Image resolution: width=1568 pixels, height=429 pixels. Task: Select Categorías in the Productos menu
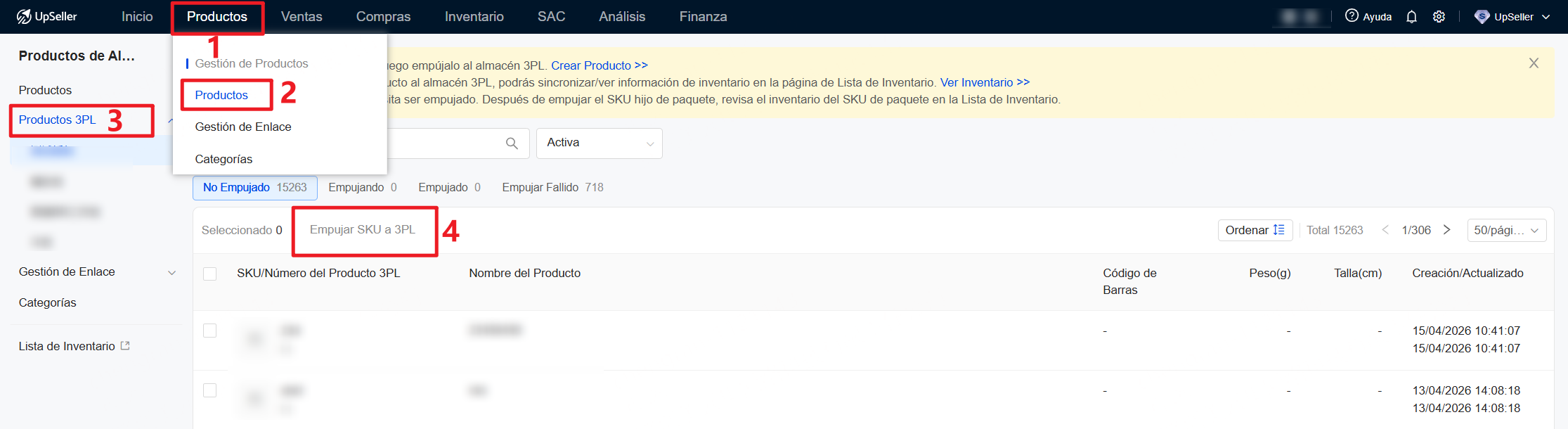(x=223, y=159)
